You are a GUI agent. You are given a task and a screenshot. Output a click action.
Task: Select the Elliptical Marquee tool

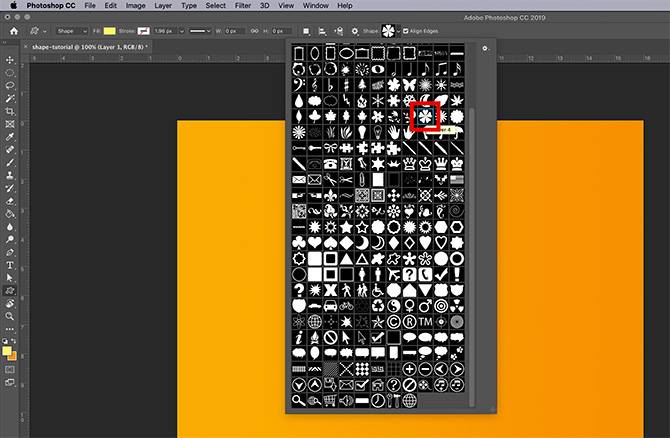pyautogui.click(x=9, y=73)
